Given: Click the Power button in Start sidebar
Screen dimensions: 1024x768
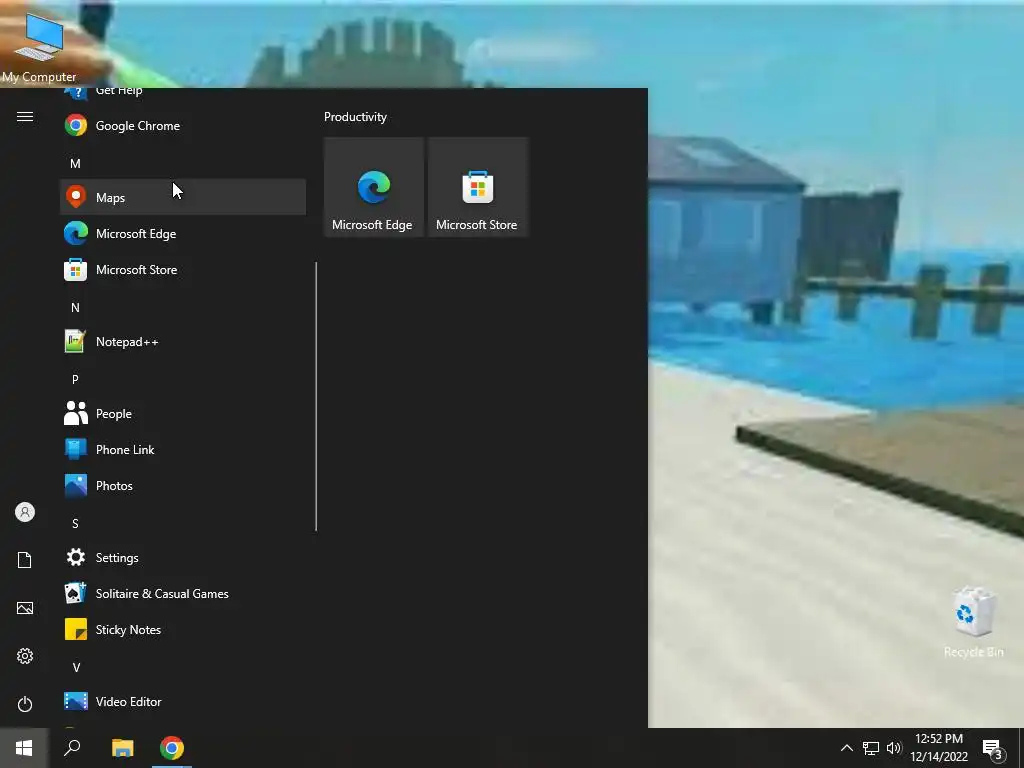Looking at the screenshot, I should pos(25,704).
